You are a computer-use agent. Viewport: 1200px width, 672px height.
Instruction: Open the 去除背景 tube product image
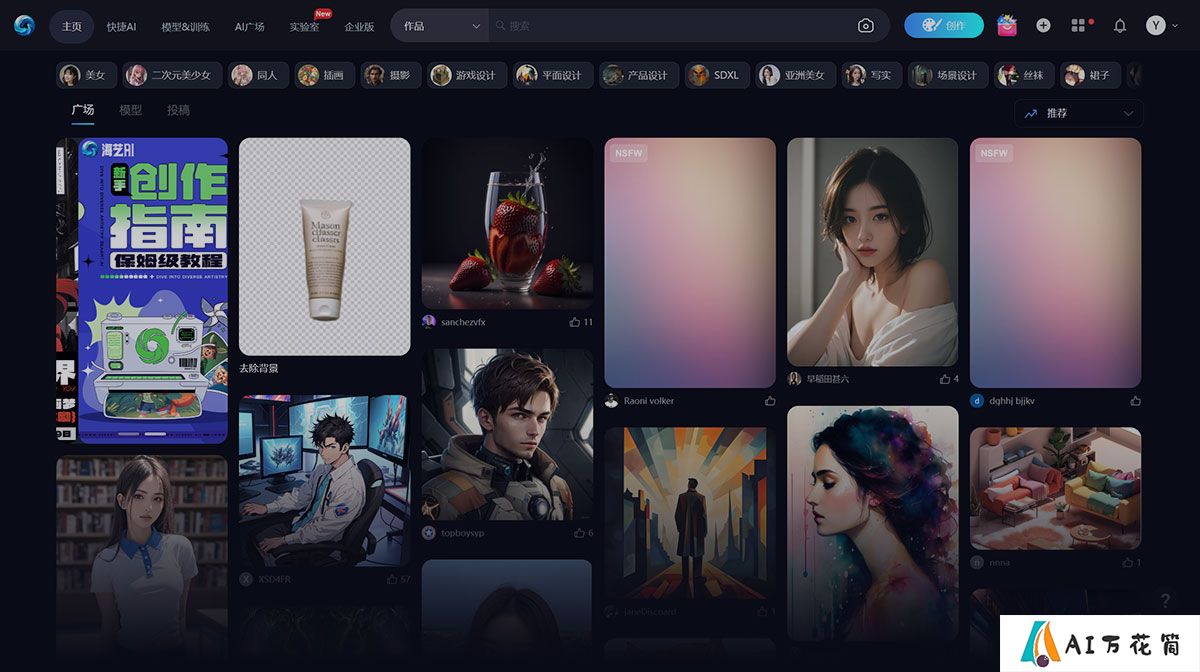324,246
